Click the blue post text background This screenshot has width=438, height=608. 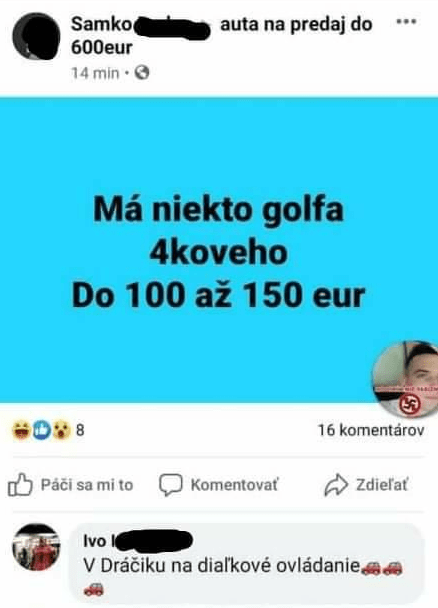(x=219, y=250)
